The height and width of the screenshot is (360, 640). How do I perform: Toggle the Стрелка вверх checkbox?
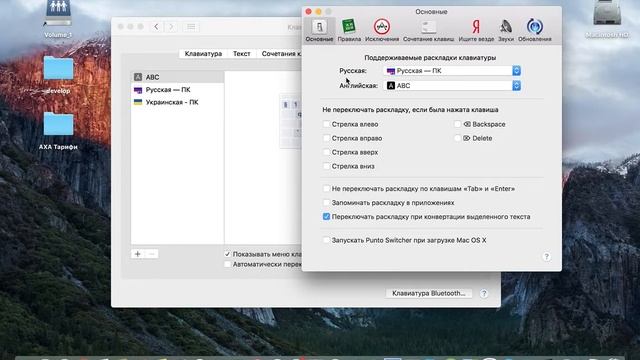(326, 152)
